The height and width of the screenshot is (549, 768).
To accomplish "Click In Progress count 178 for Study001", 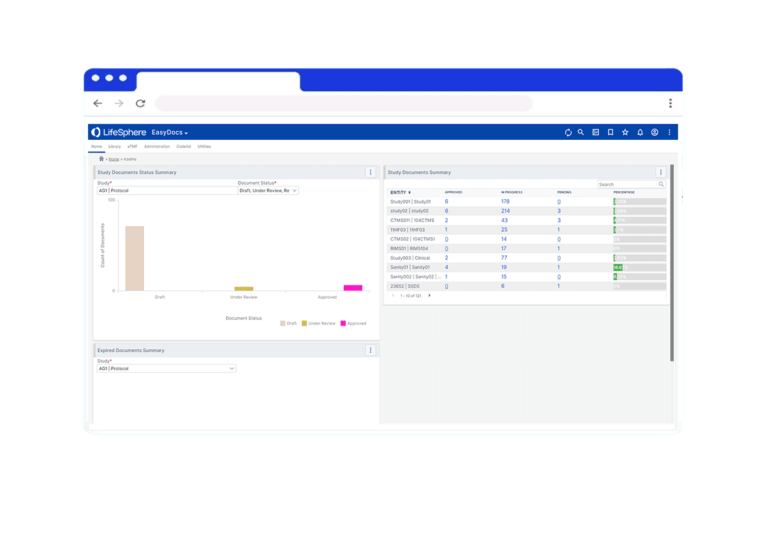I will [505, 202].
